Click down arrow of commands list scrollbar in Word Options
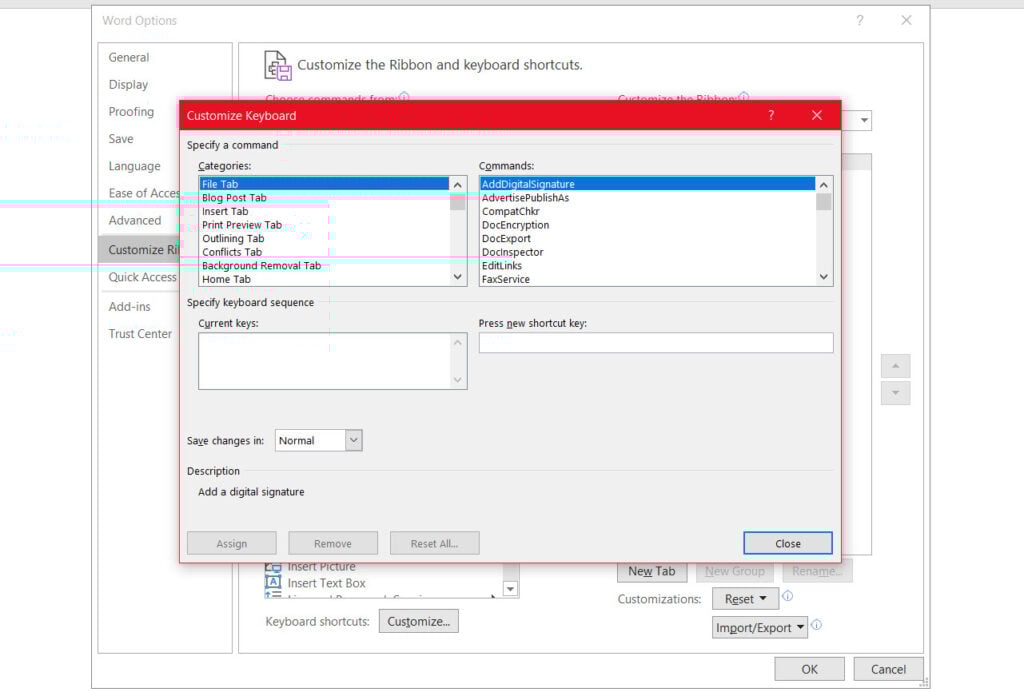 click(x=511, y=589)
